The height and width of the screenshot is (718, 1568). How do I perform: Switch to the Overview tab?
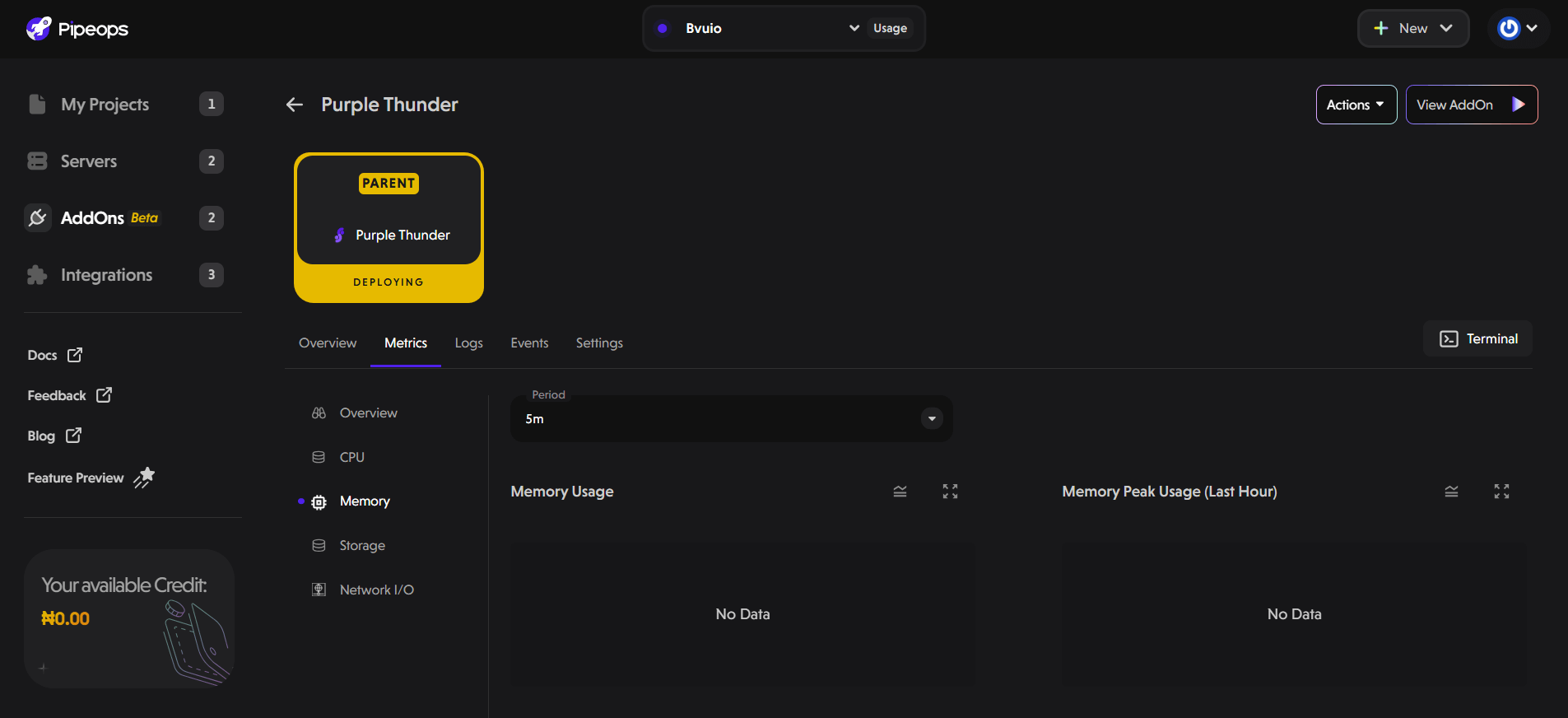point(328,343)
